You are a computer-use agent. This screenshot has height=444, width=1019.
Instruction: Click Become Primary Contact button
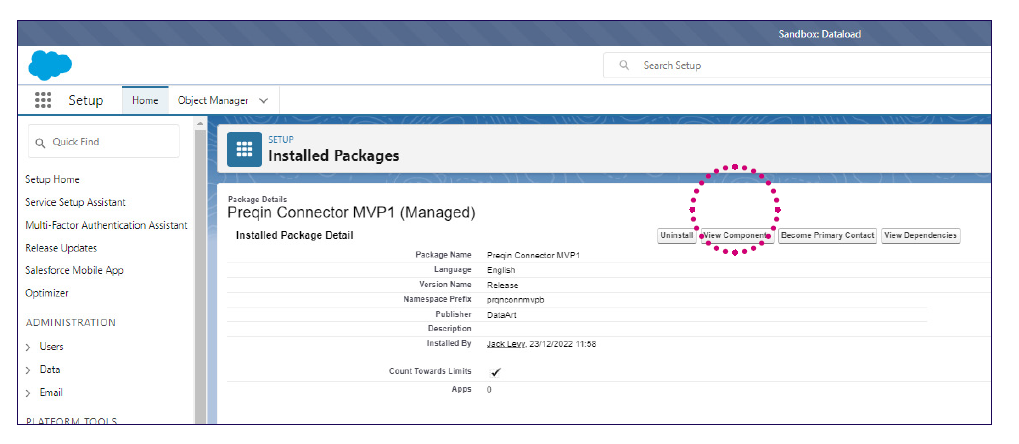[828, 235]
